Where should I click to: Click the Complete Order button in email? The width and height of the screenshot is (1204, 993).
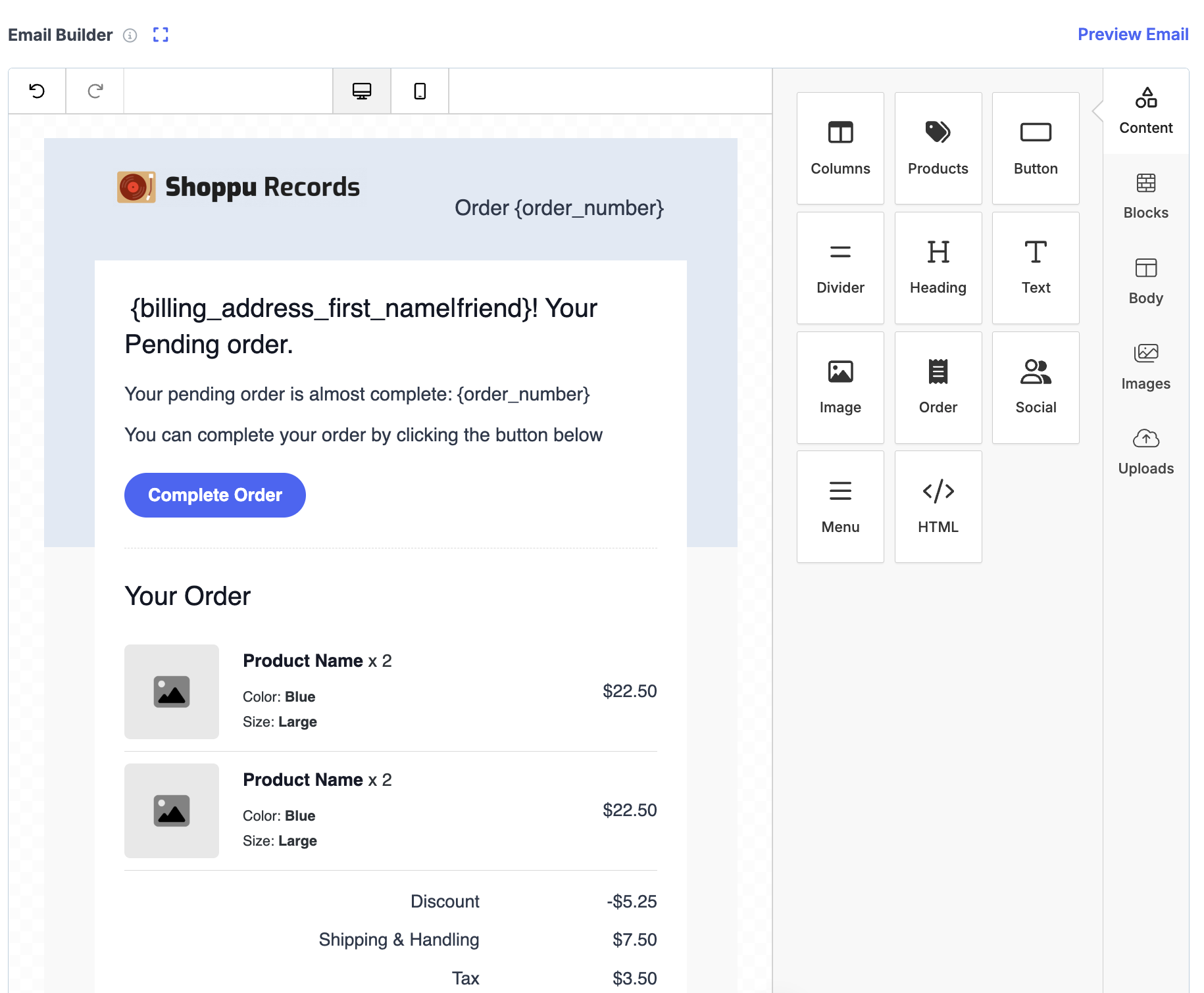point(215,495)
